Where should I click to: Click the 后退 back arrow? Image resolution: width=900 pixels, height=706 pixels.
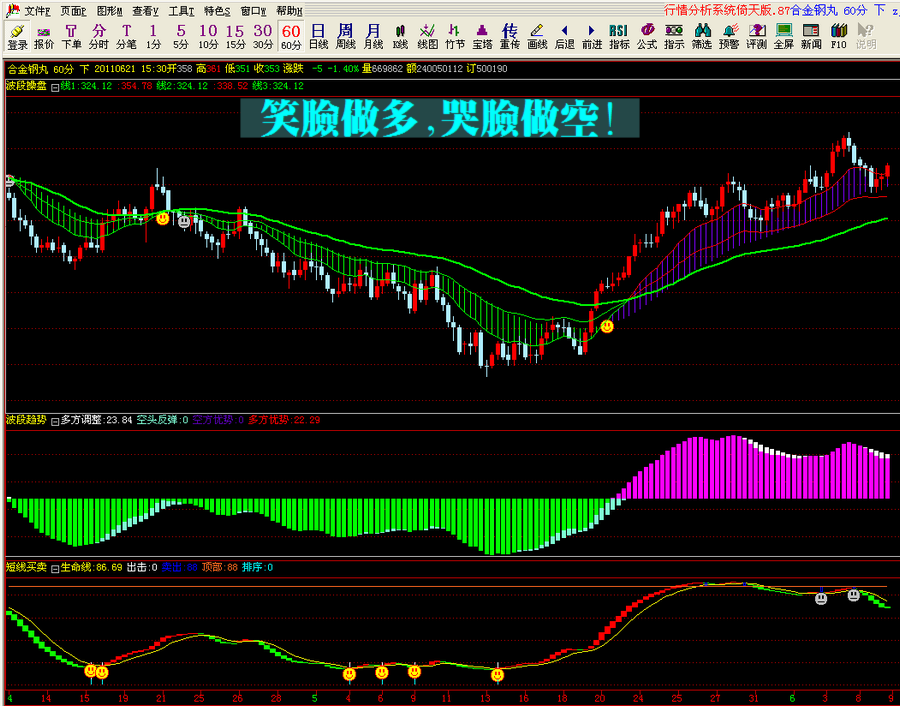pyautogui.click(x=564, y=37)
